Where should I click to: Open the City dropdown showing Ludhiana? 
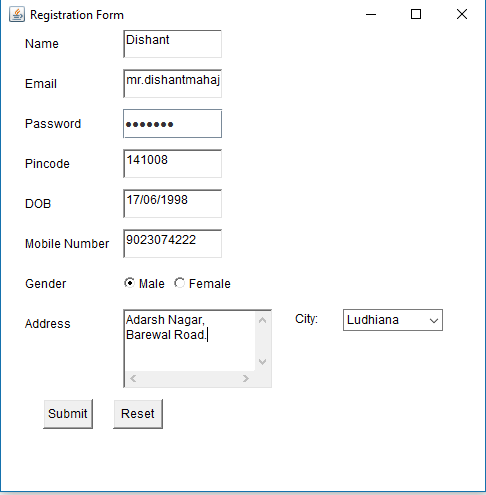tap(393, 320)
